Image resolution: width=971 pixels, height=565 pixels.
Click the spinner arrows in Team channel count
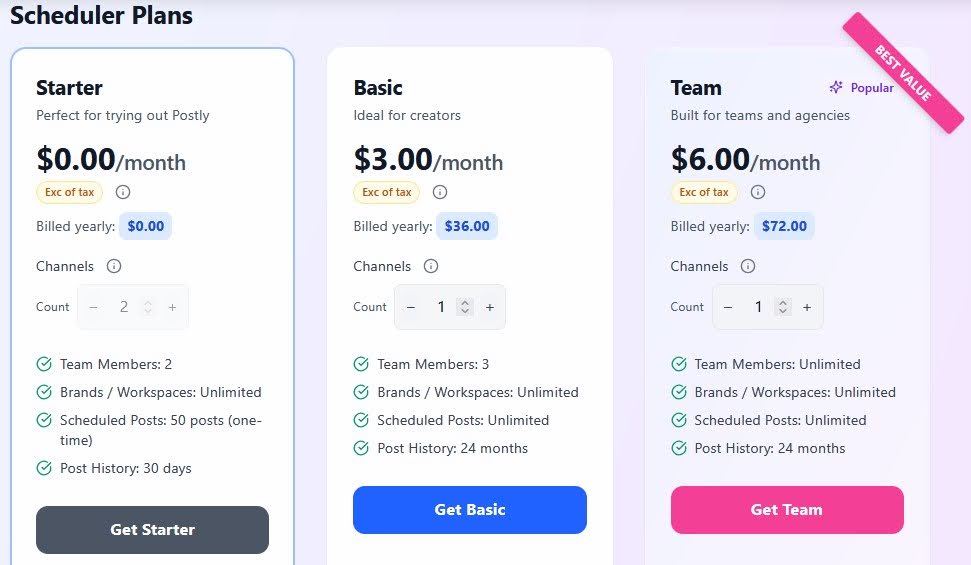(783, 307)
